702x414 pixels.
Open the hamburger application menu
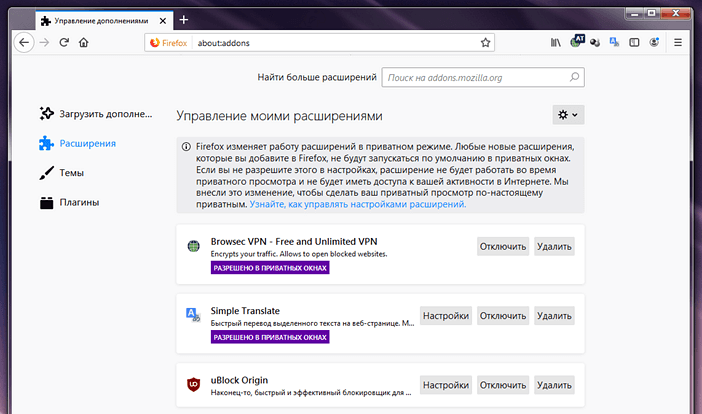[678, 43]
